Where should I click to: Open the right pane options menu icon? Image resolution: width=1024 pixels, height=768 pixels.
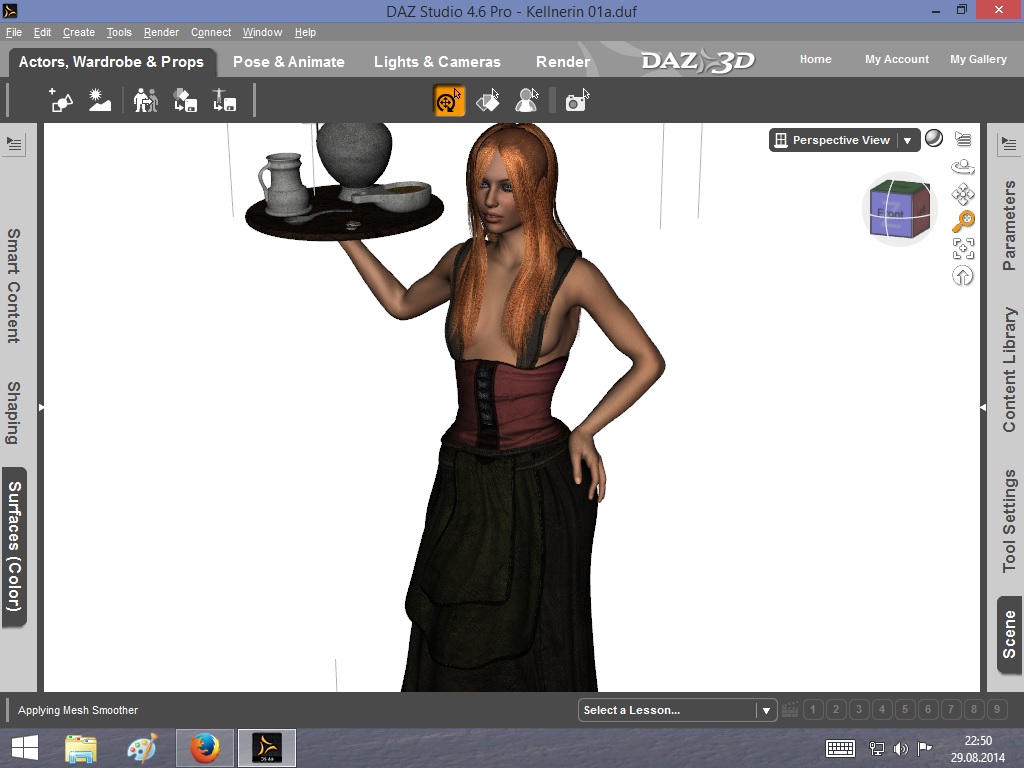tap(1008, 144)
